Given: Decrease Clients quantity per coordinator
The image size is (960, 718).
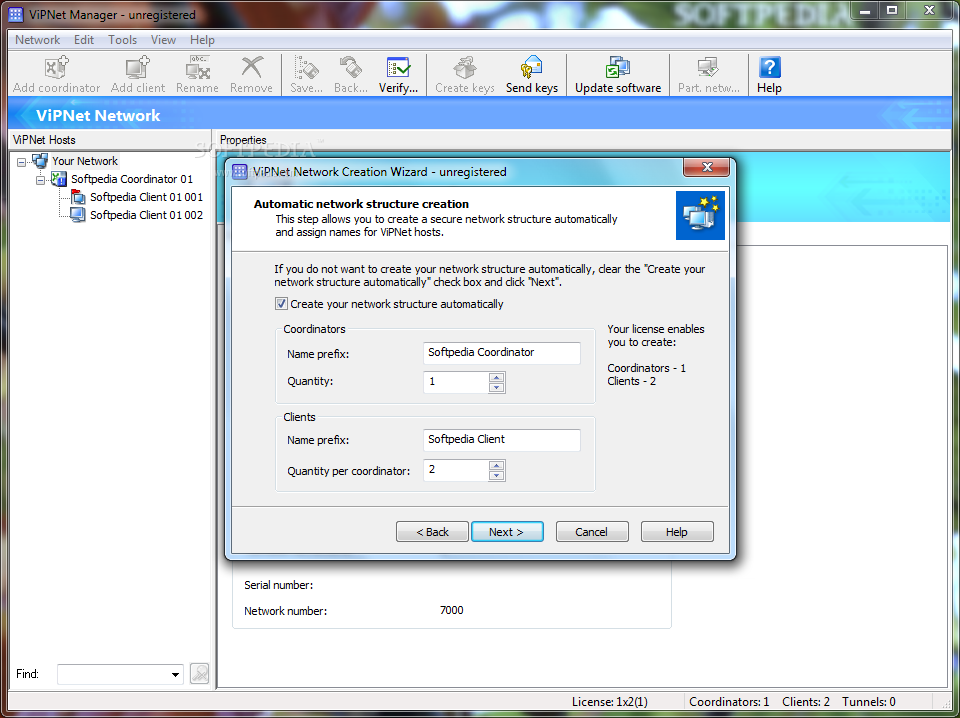Looking at the screenshot, I should point(497,476).
